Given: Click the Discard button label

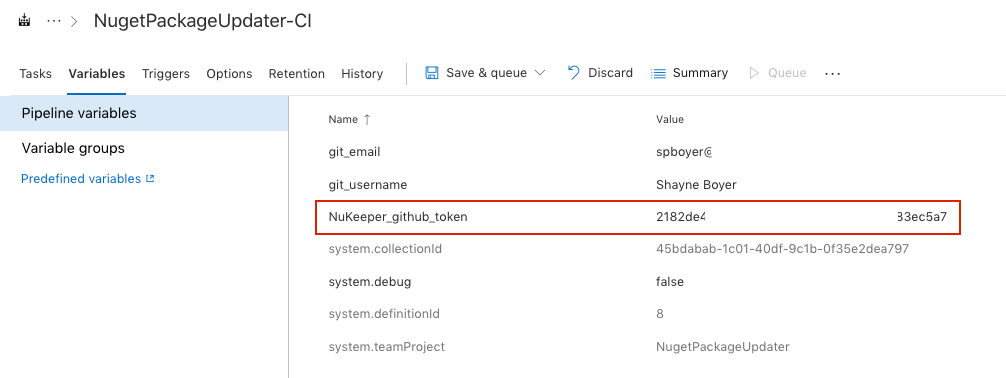Looking at the screenshot, I should [x=610, y=73].
